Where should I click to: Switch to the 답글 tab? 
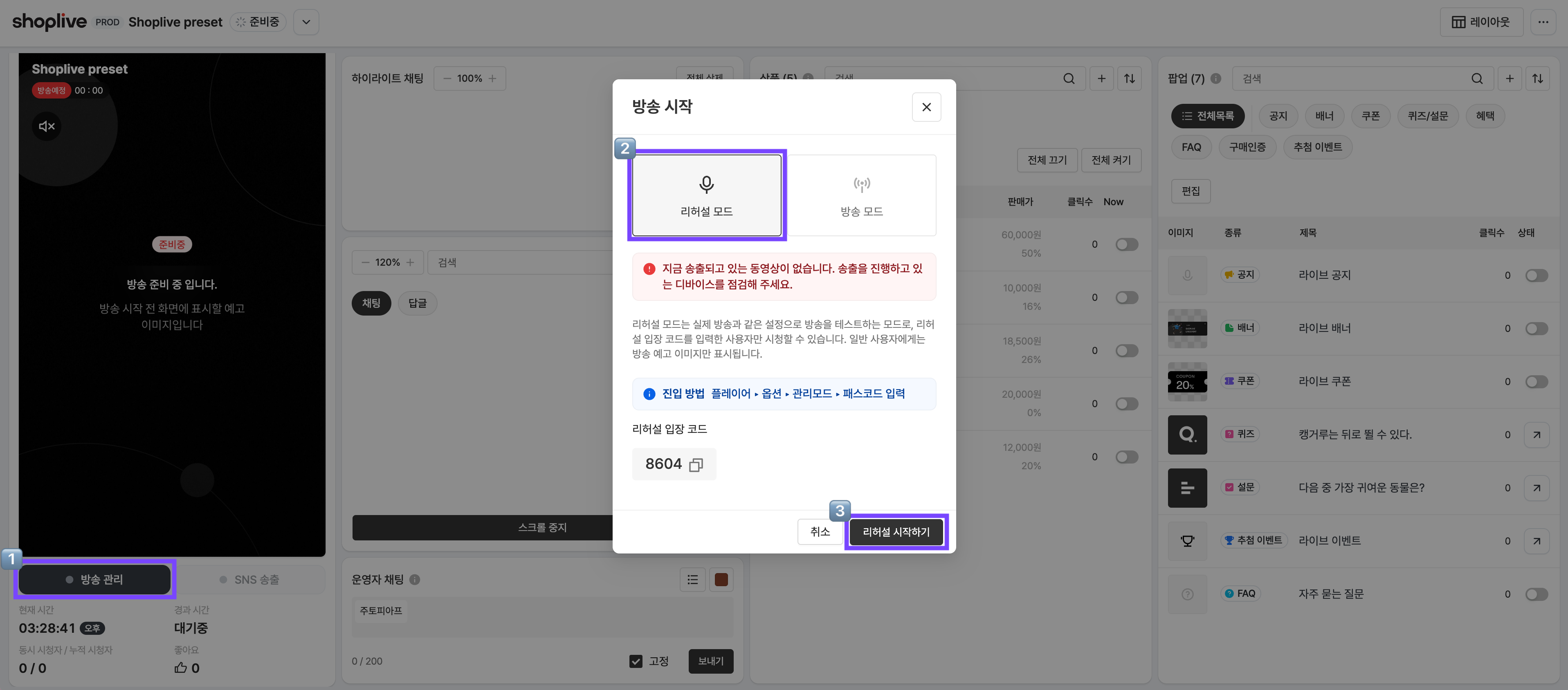(x=417, y=303)
